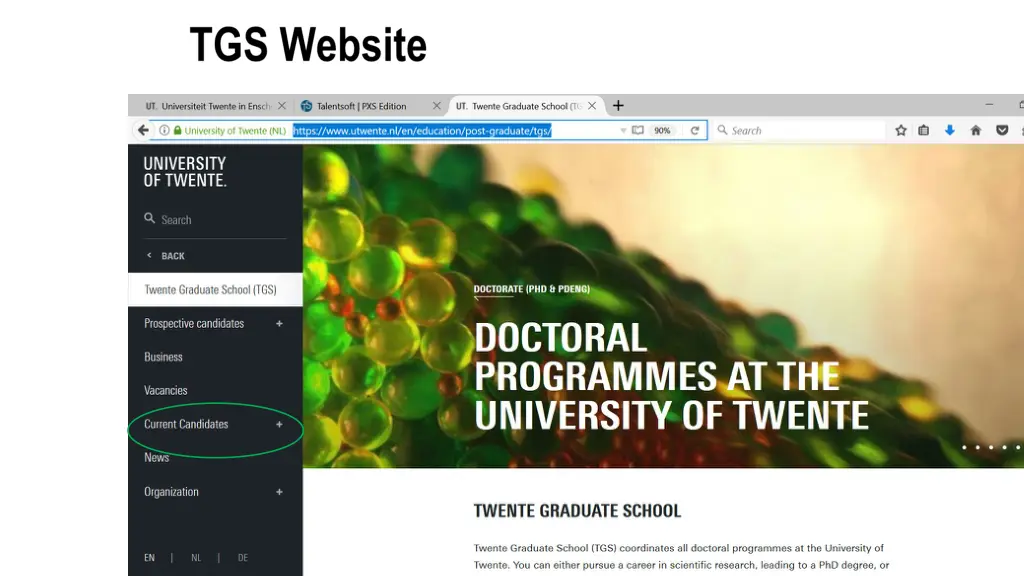Expand Current Candidates with plus icon
The width and height of the screenshot is (1024, 576).
coord(279,424)
